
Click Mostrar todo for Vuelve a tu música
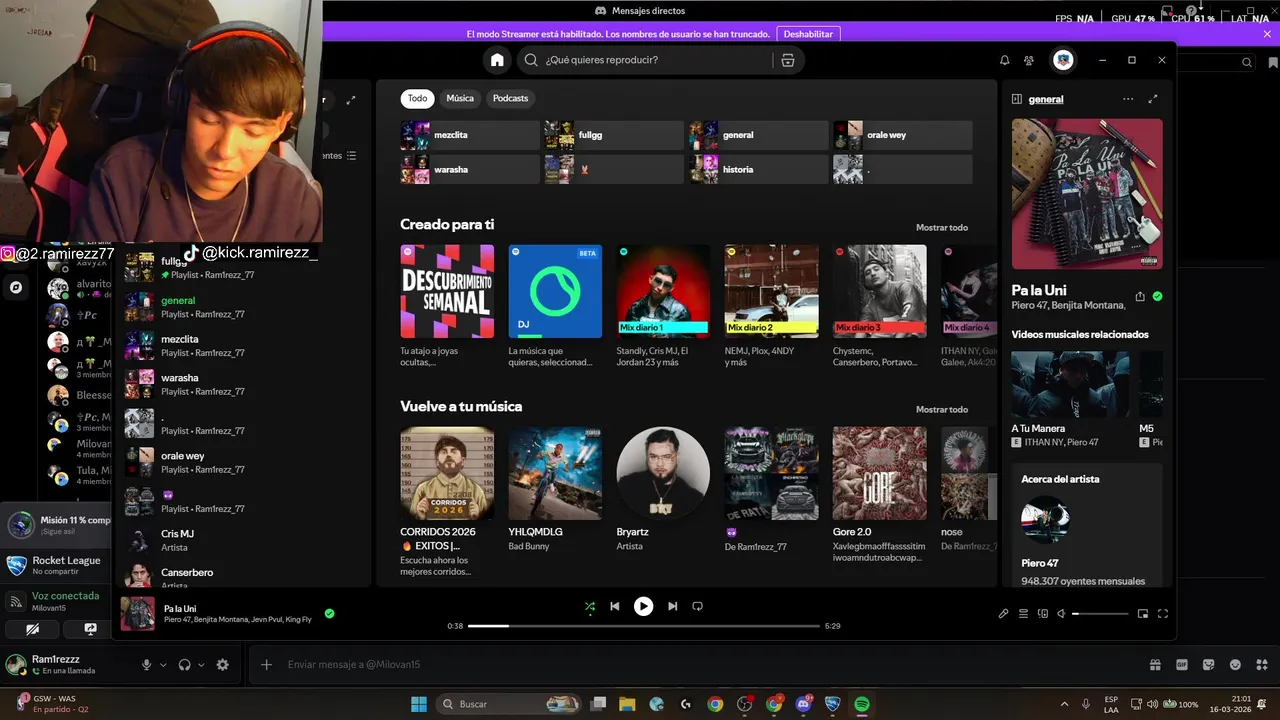(x=942, y=410)
